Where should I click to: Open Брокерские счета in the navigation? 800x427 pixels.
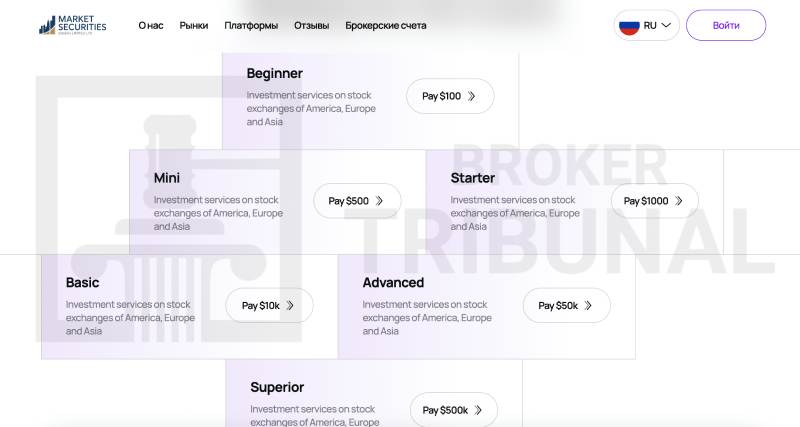click(386, 25)
